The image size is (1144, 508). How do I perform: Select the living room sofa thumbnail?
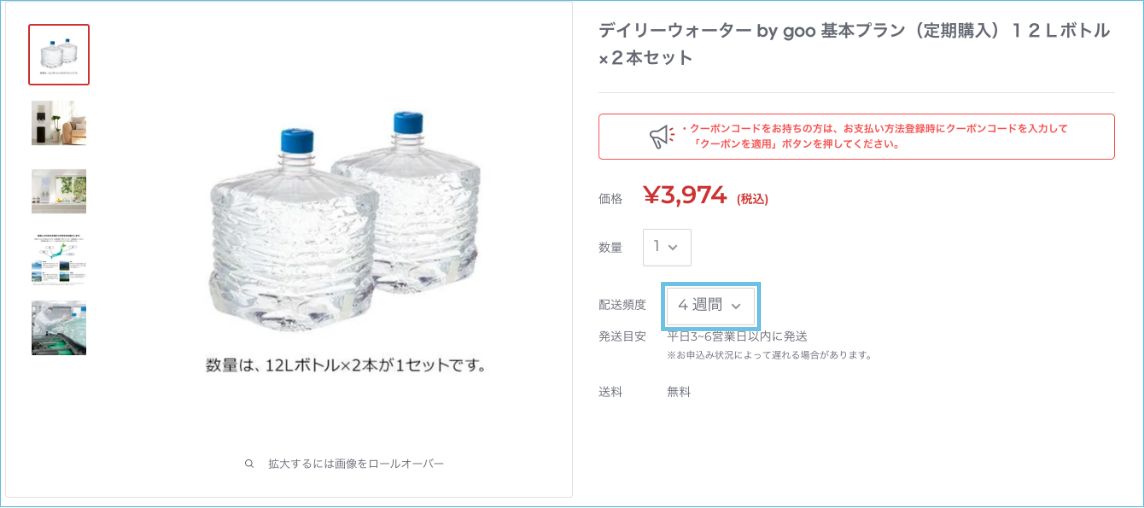59,123
